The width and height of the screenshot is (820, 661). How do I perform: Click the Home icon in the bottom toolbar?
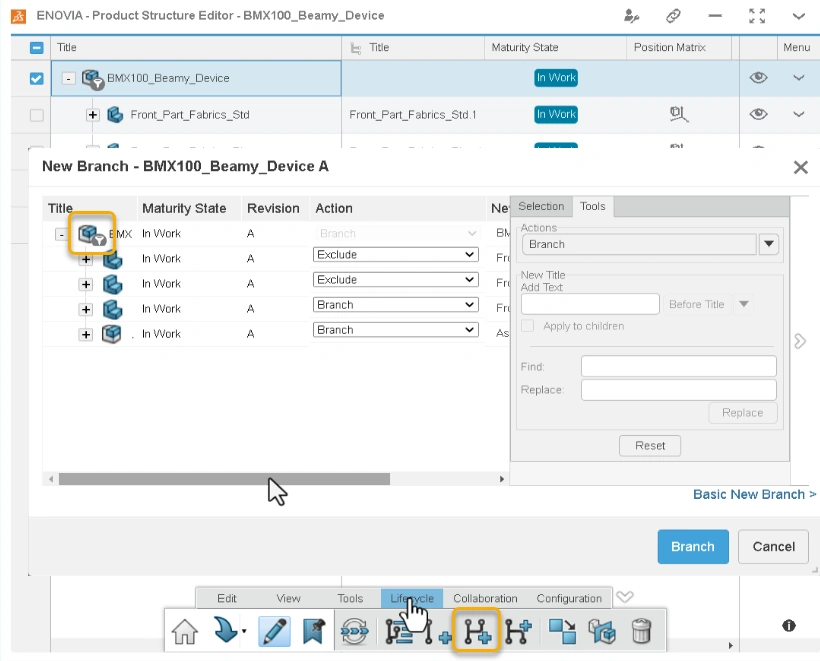[x=185, y=631]
